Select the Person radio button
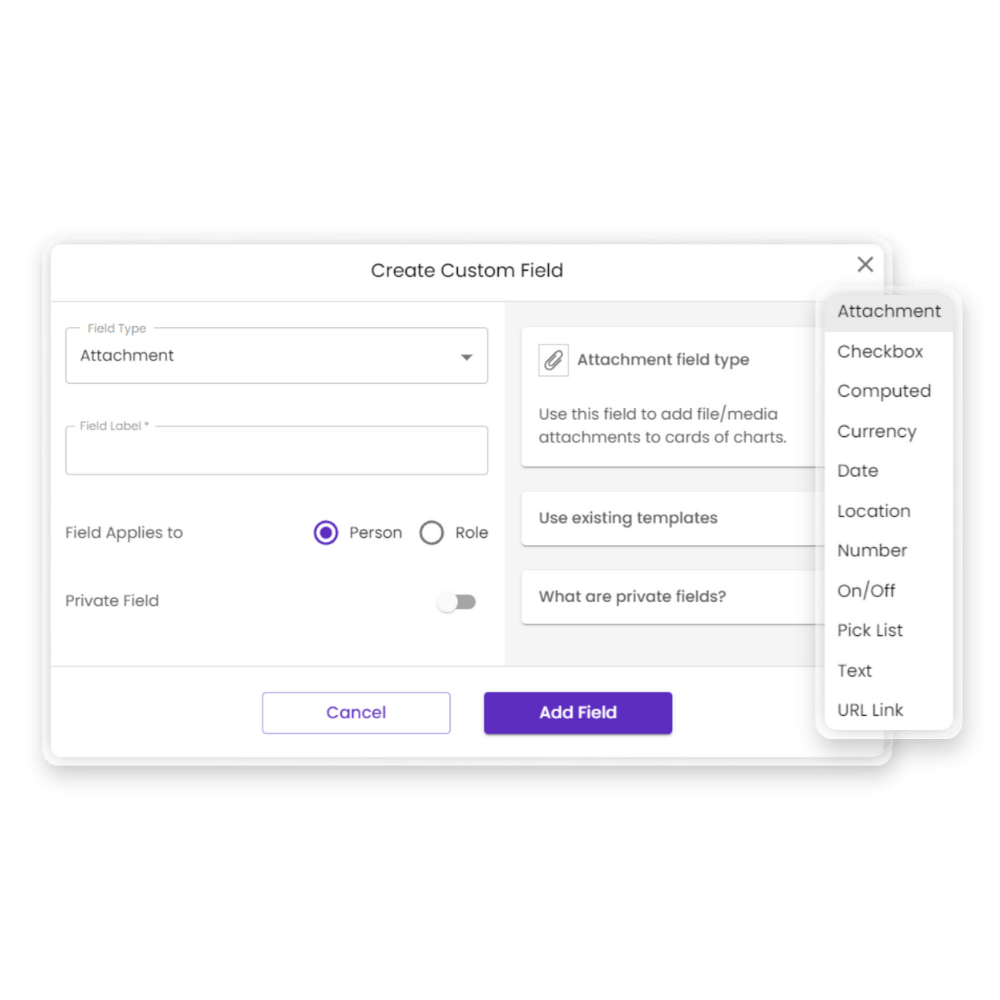 point(326,533)
